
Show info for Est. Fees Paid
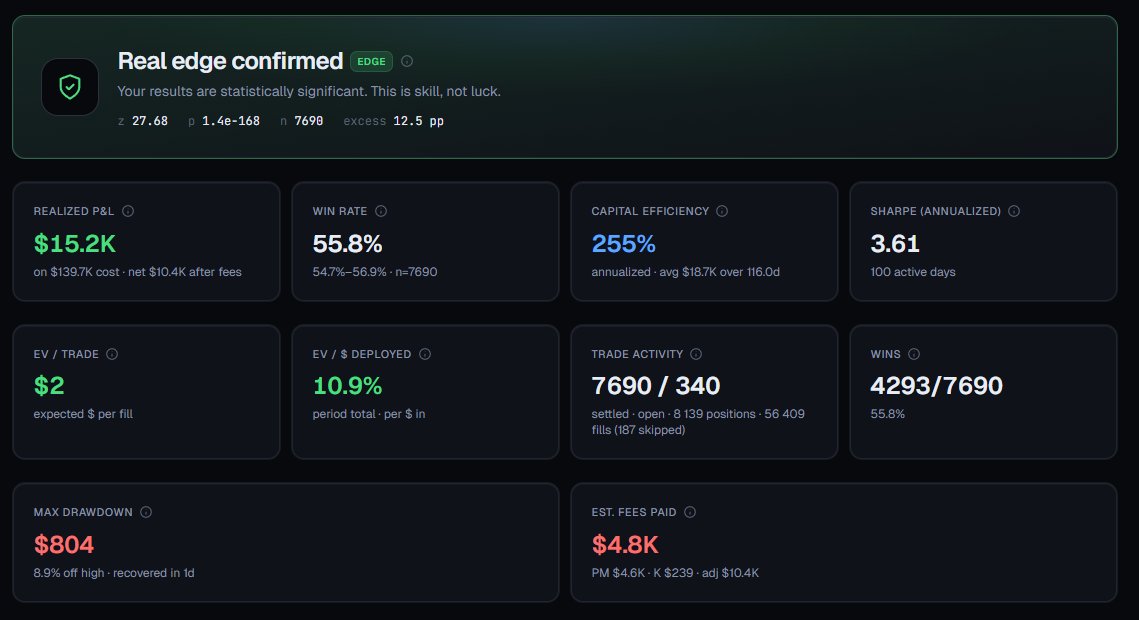pyautogui.click(x=689, y=513)
